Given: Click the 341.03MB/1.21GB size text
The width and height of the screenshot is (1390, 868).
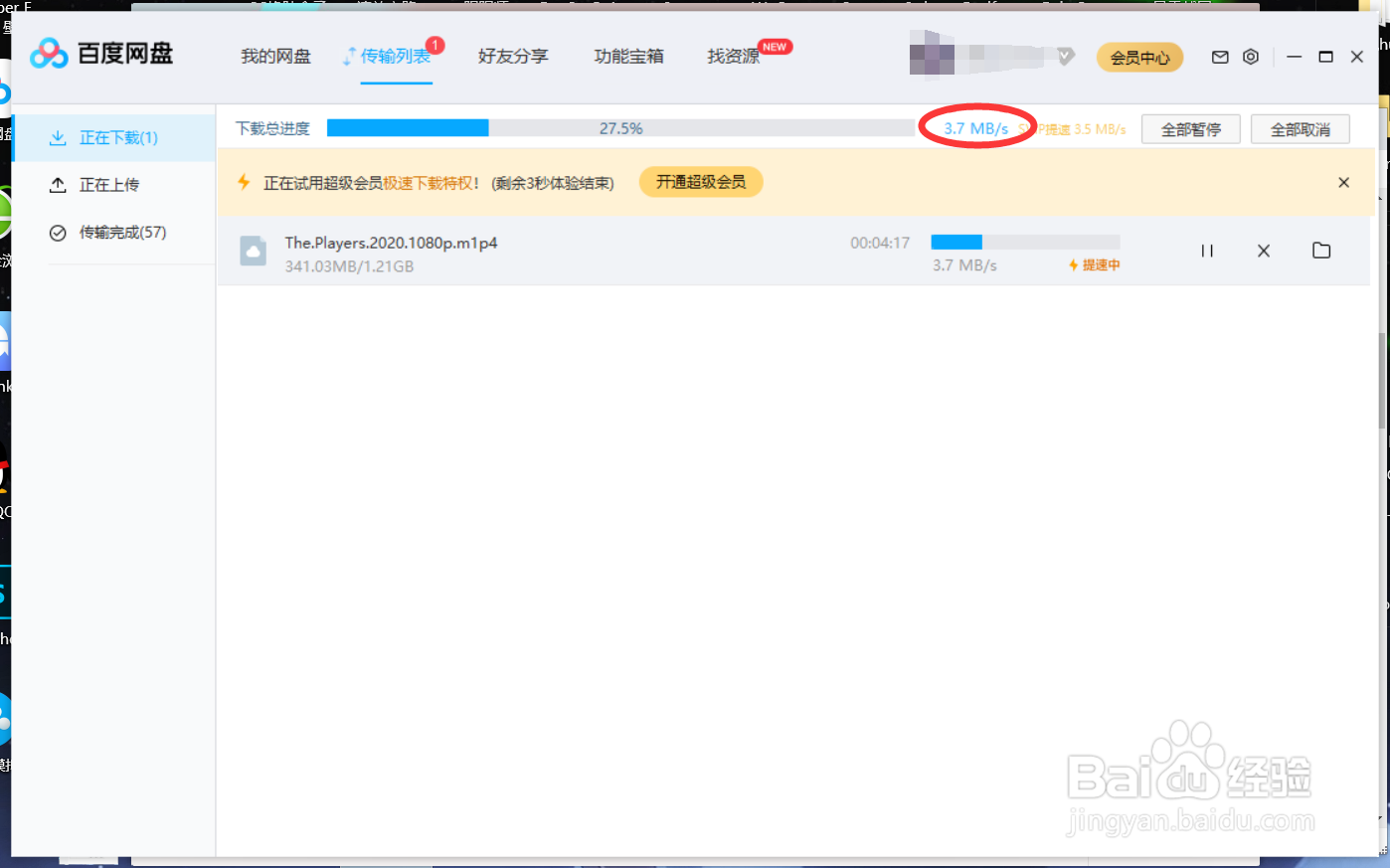Looking at the screenshot, I should click(x=349, y=266).
